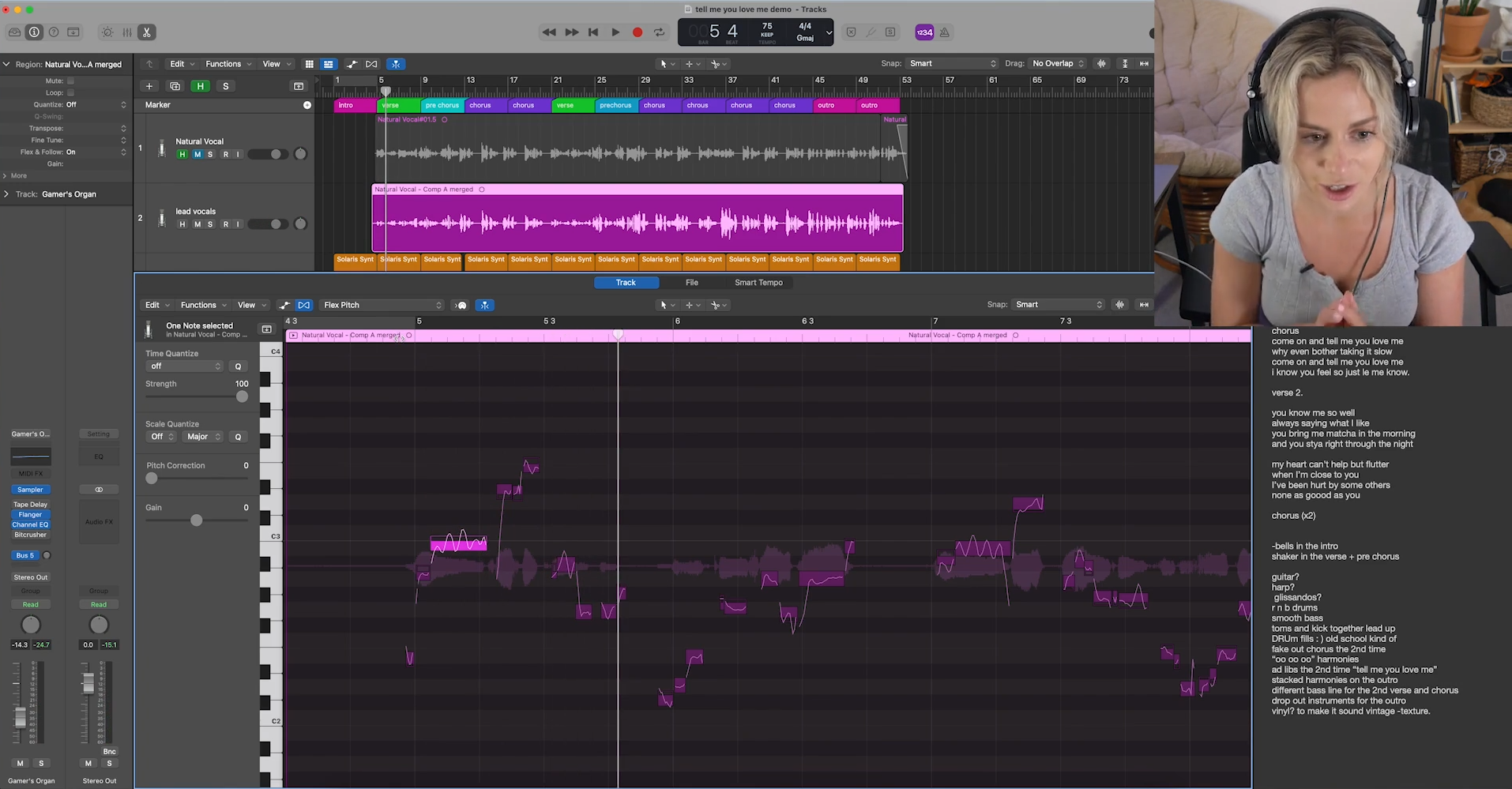Mute the Natural Vocal track
The image size is (1512, 789).
197,154
